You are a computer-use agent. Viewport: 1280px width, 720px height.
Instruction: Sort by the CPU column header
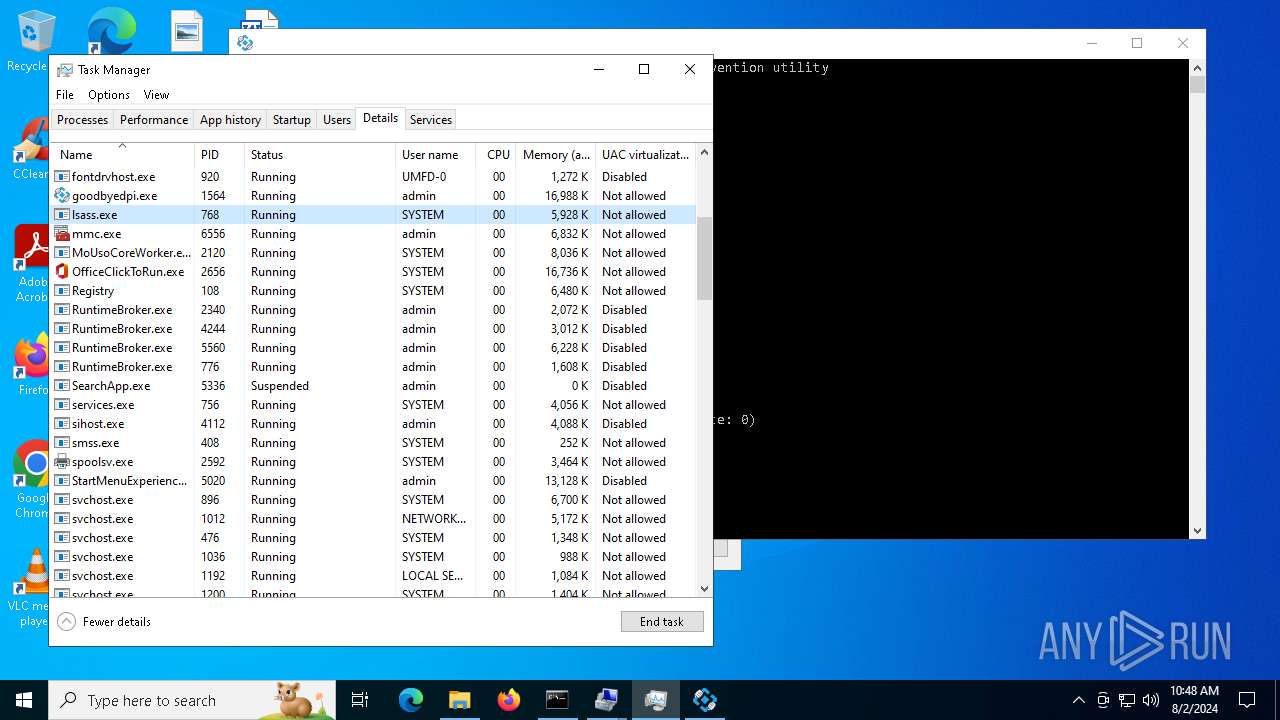point(497,155)
